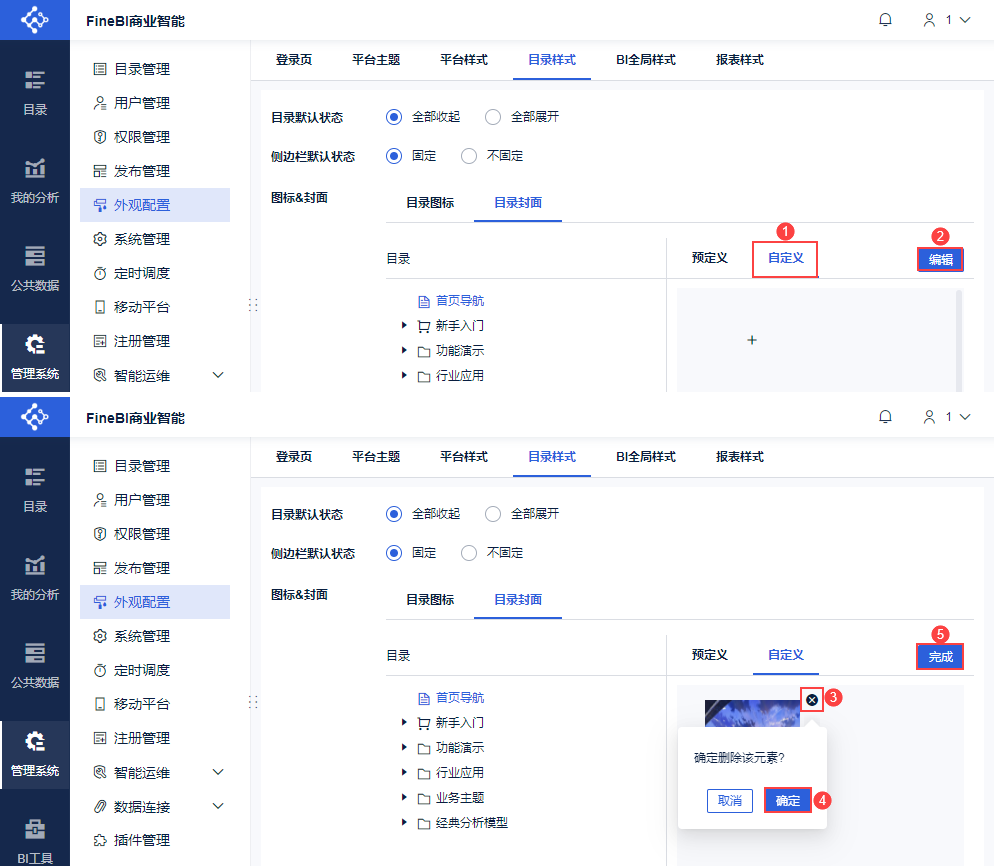Click 首页导航 link in bottom screenshot tree

[460, 698]
